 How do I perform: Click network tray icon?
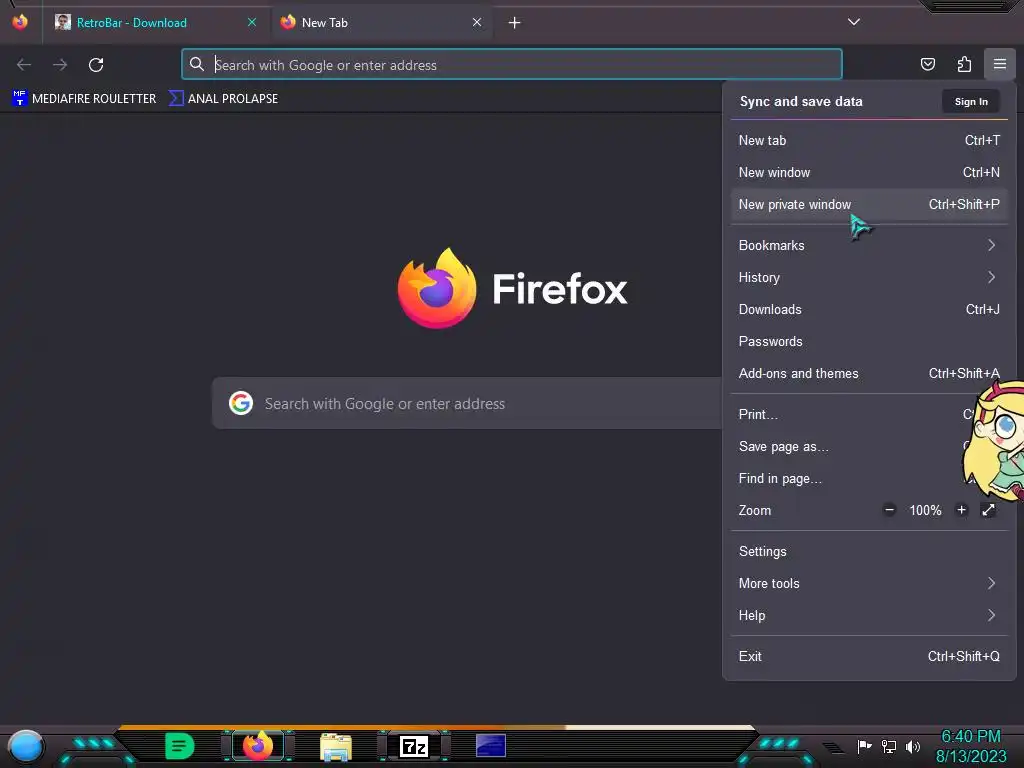coord(888,746)
